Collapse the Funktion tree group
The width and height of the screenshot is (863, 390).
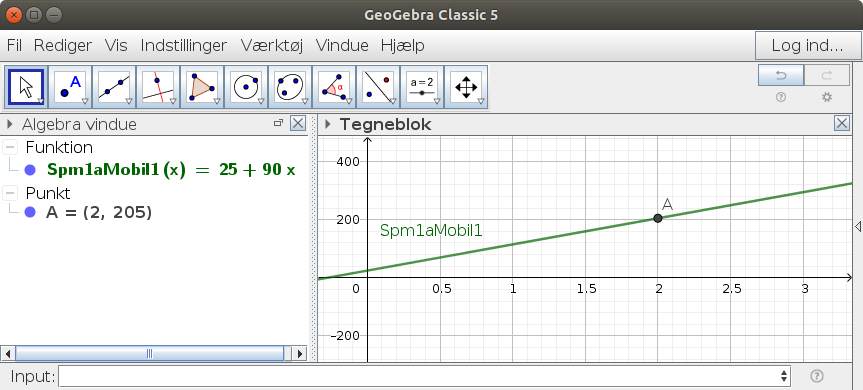(9, 147)
